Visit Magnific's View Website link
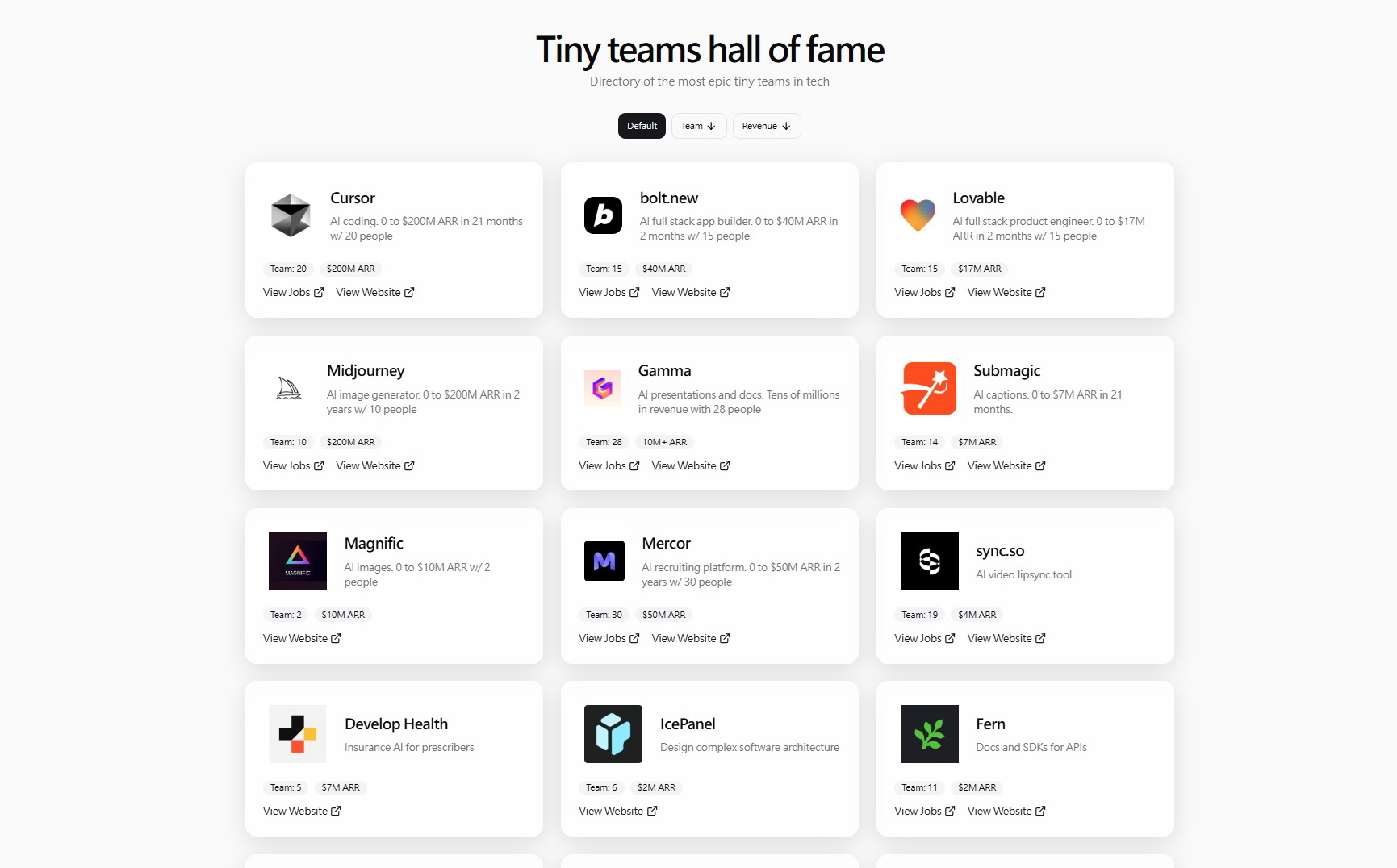Image resolution: width=1397 pixels, height=868 pixels. tap(302, 638)
